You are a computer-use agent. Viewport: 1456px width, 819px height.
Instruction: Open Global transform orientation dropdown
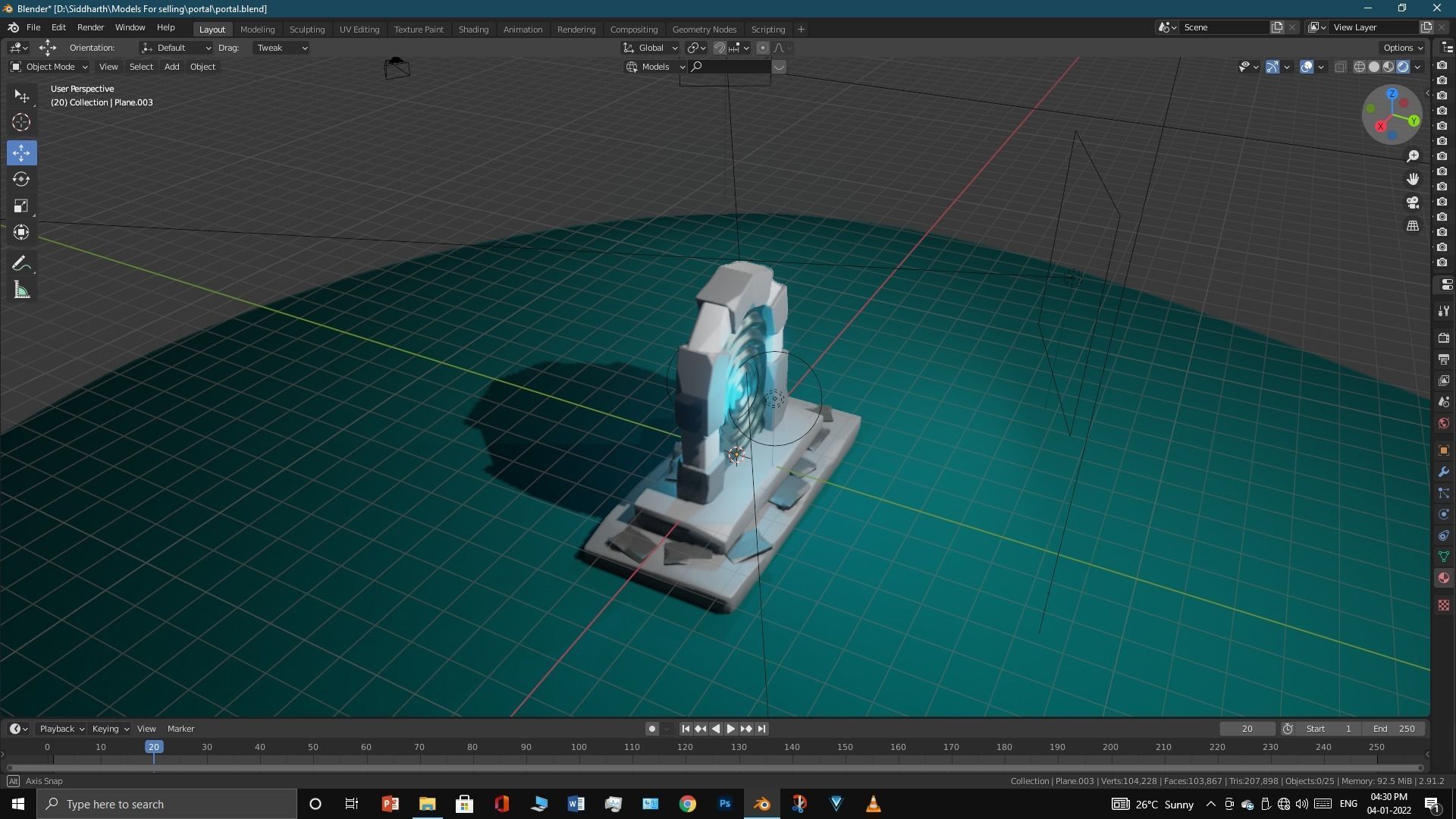pyautogui.click(x=650, y=48)
